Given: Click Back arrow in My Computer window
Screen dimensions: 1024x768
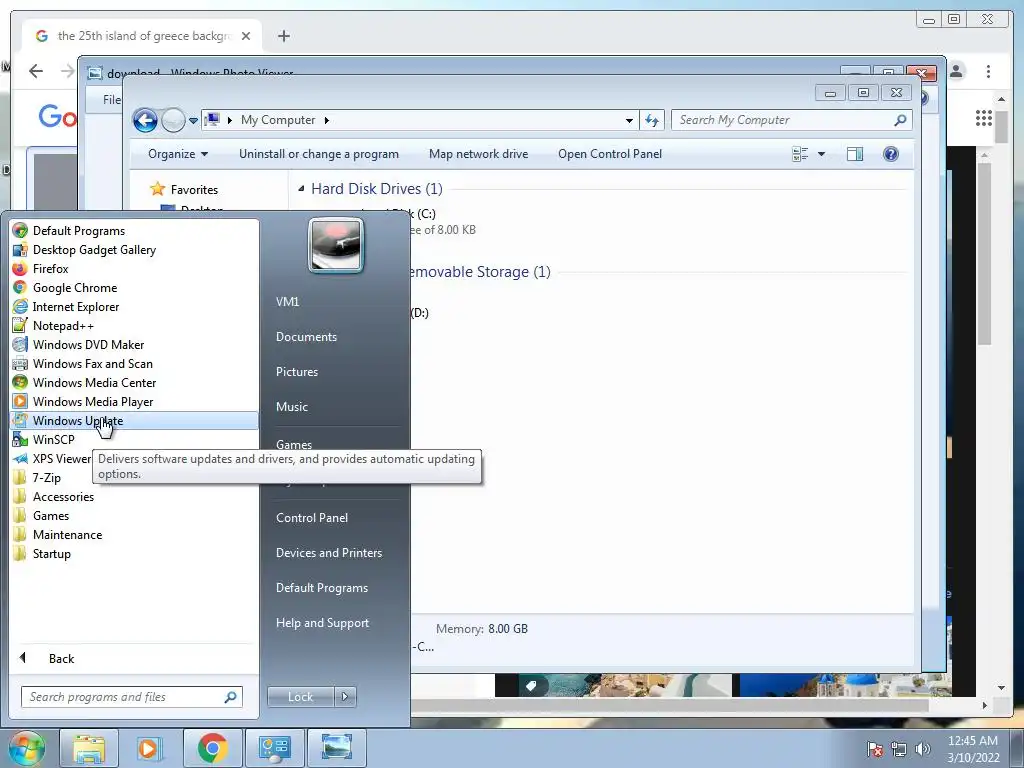Looking at the screenshot, I should coord(145,120).
